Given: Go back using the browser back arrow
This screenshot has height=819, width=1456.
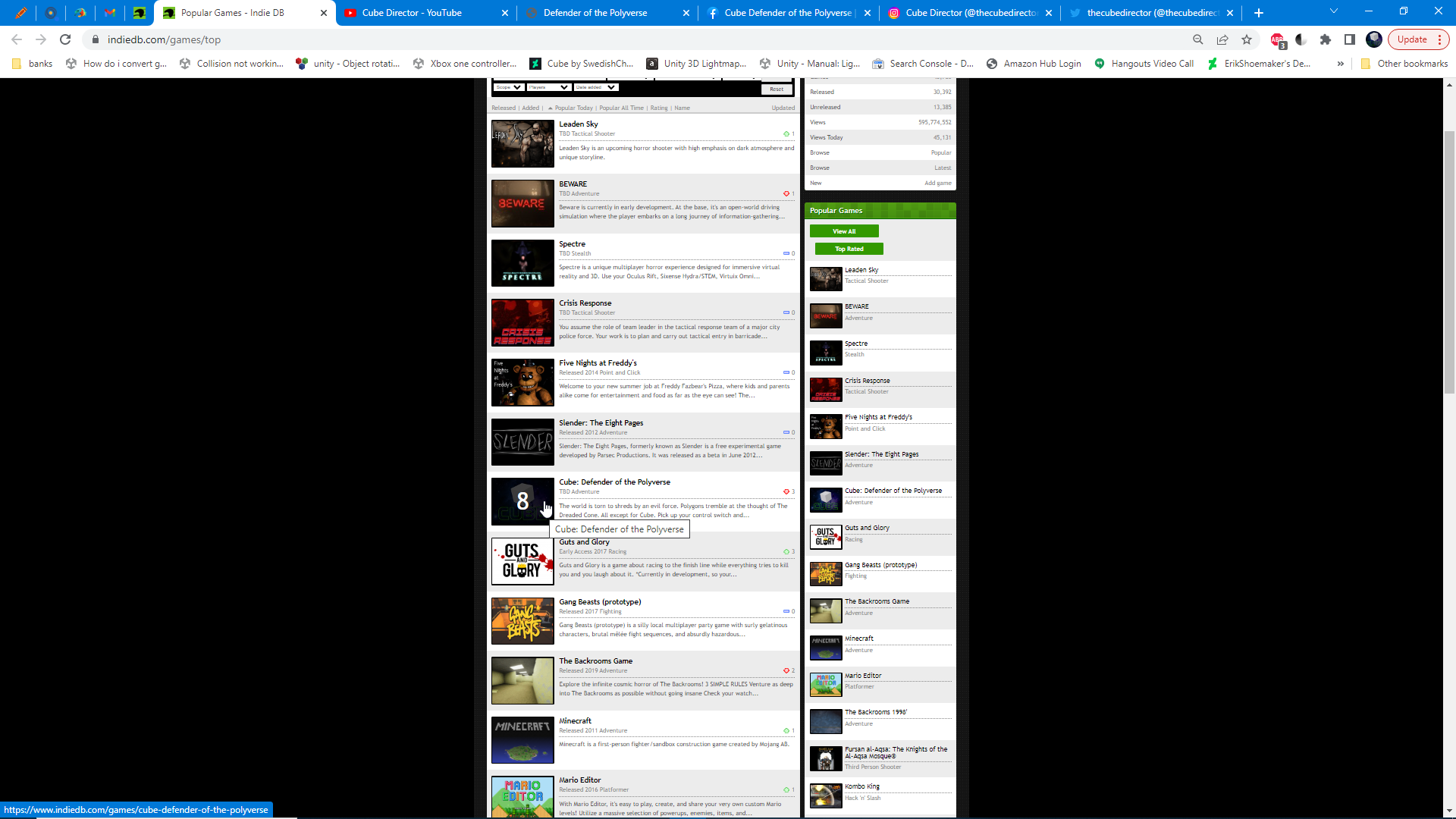Looking at the screenshot, I should [17, 39].
